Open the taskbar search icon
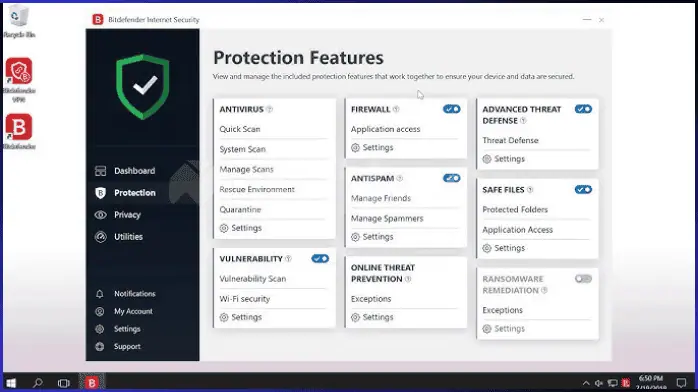The width and height of the screenshot is (698, 392). (38, 383)
